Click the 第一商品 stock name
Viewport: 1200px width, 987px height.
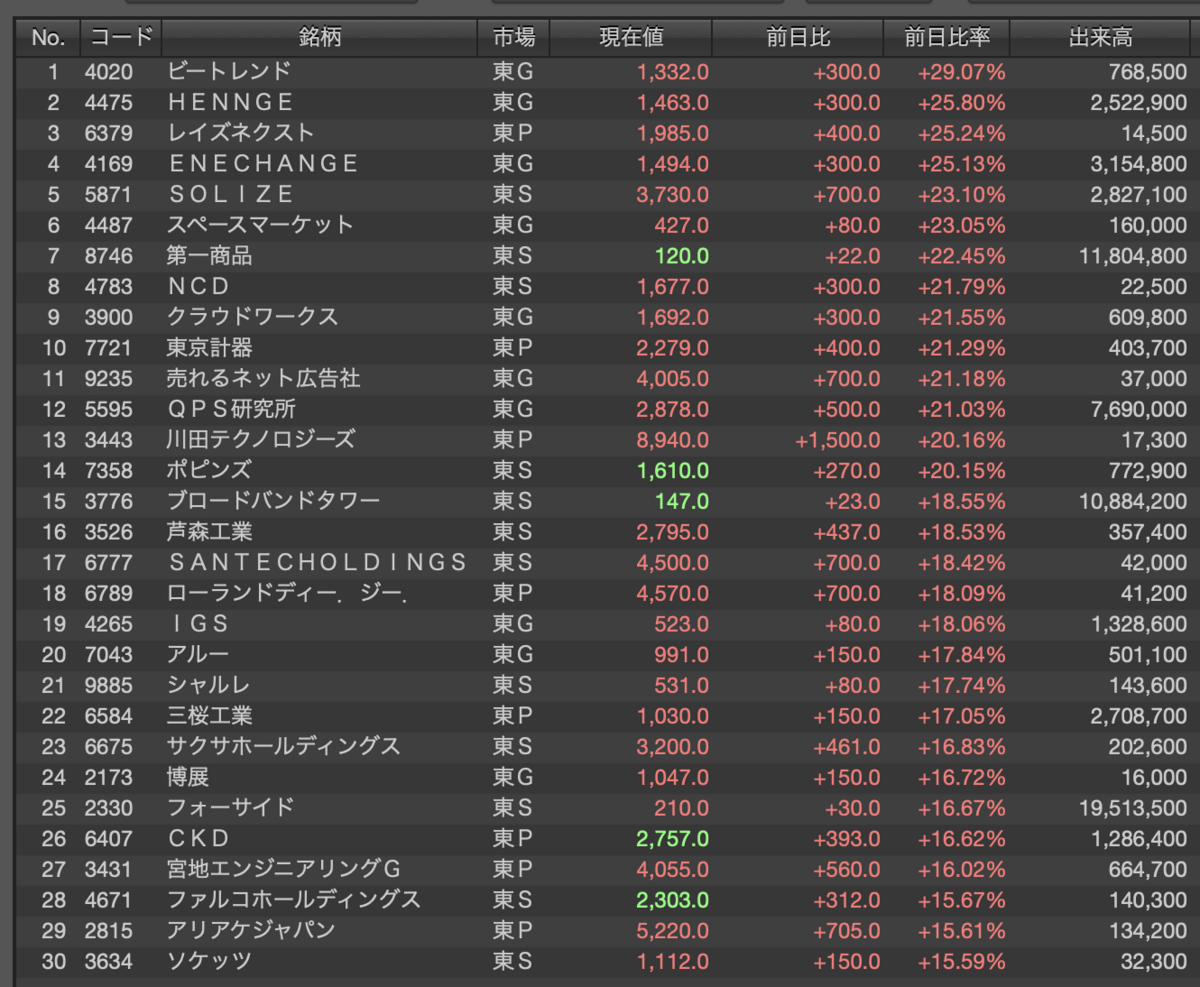click(209, 256)
